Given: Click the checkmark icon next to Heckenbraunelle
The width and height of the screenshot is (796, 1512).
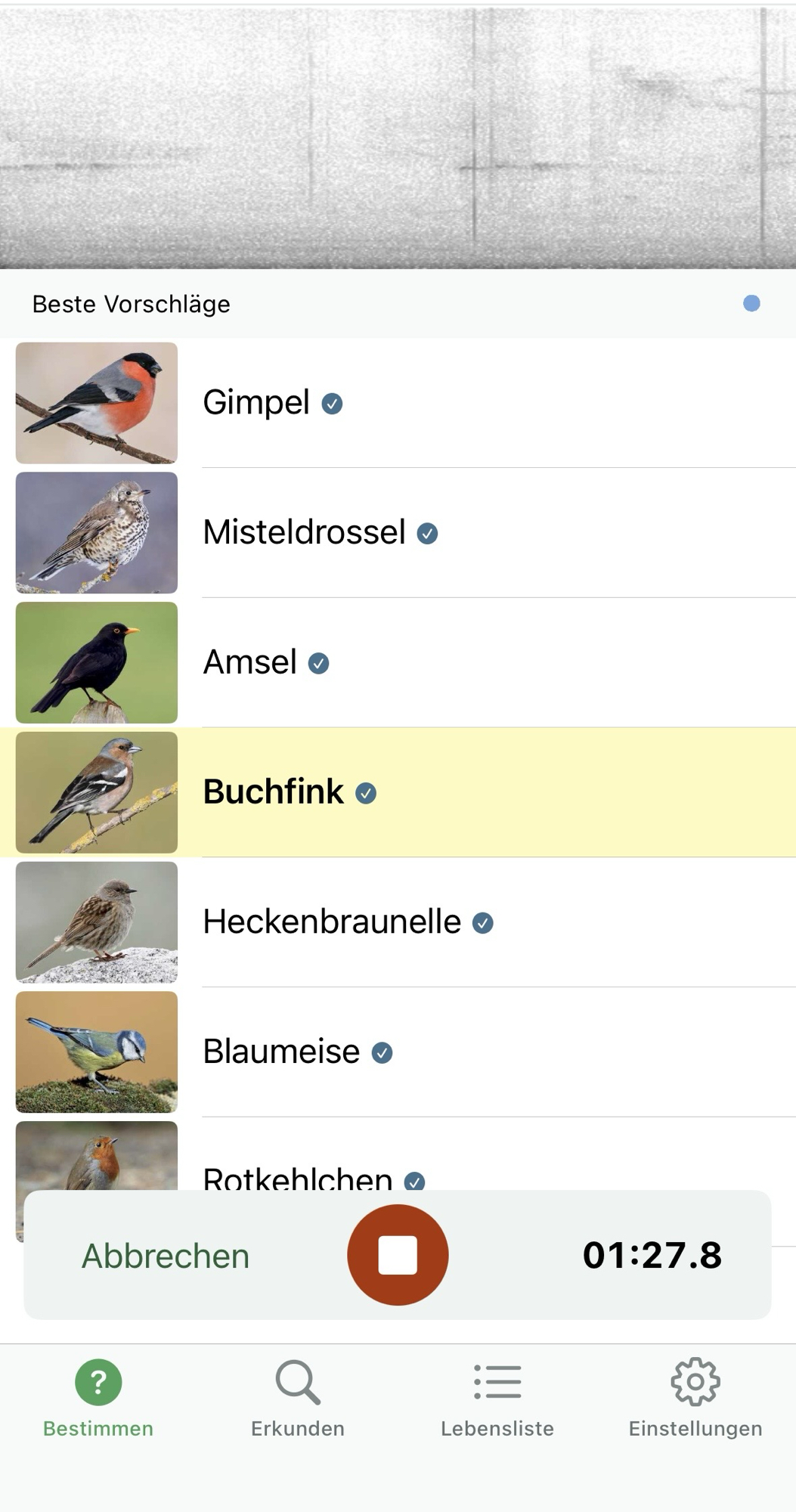Looking at the screenshot, I should 483,923.
